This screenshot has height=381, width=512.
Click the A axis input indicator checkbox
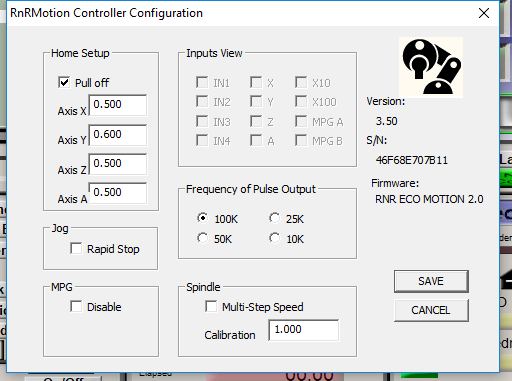[x=256, y=140]
